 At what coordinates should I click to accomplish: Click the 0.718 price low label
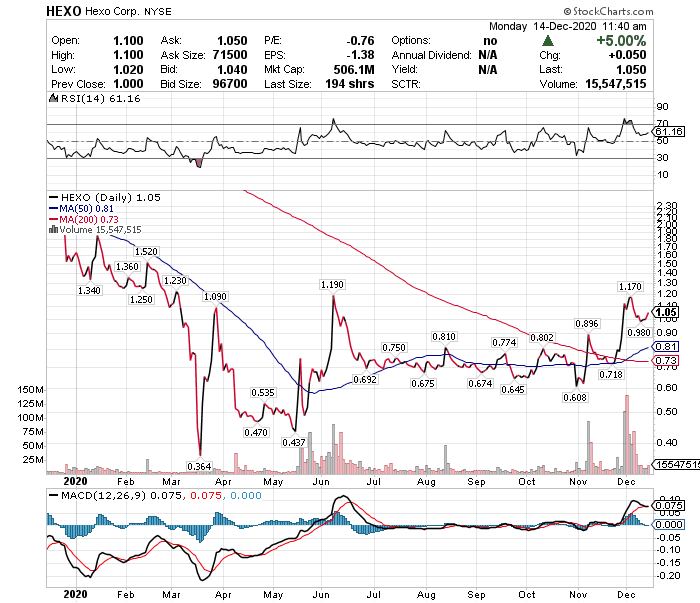tap(611, 374)
